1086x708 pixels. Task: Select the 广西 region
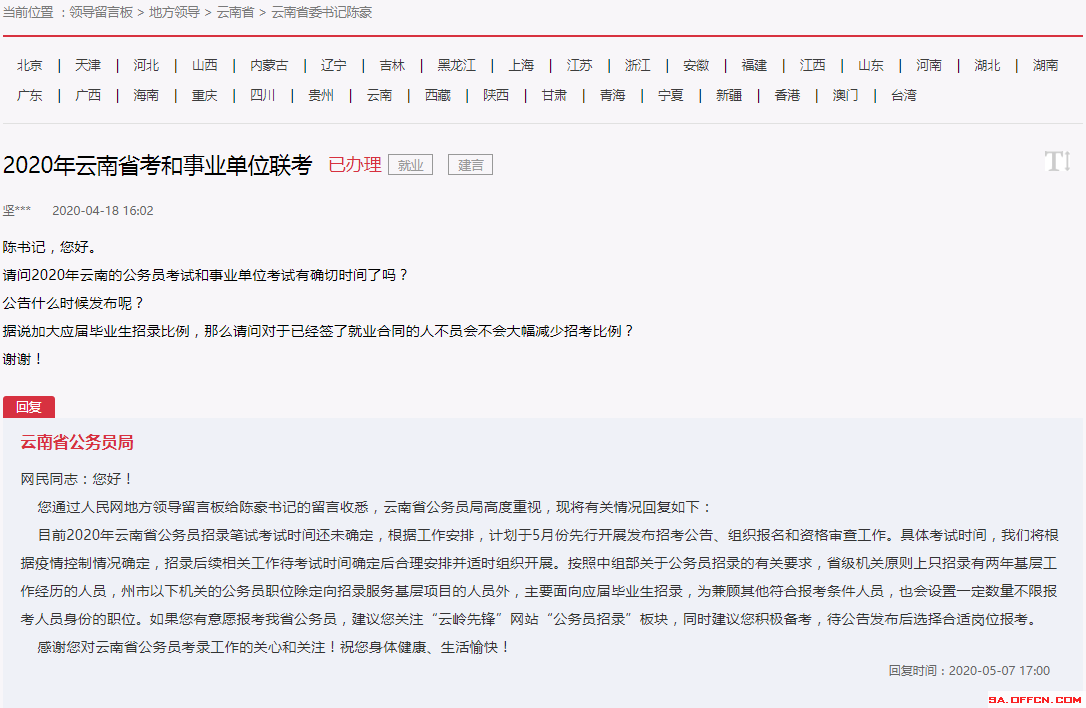[x=88, y=95]
